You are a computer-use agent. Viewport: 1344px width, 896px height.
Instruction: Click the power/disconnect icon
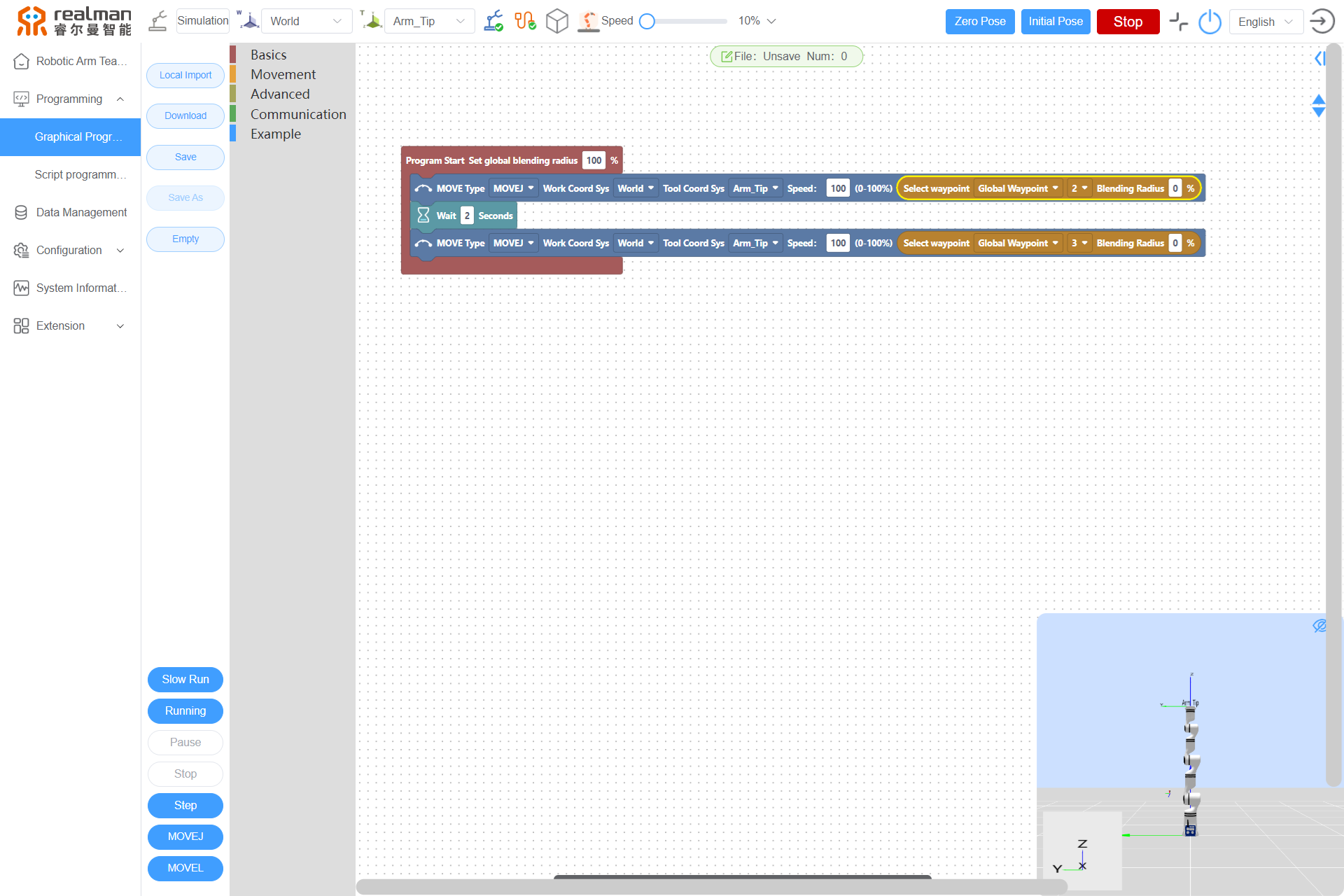pos(1210,21)
